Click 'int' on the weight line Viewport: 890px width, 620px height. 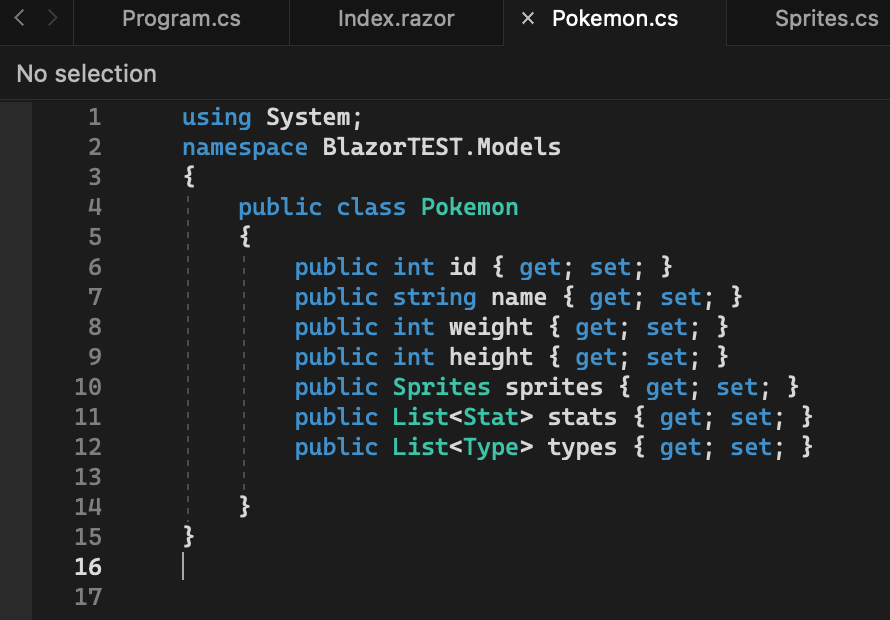[x=413, y=328]
